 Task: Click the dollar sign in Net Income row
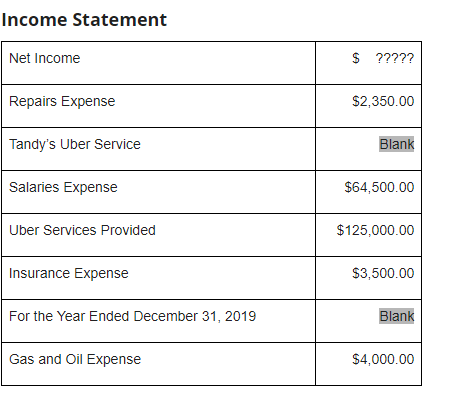tap(356, 58)
